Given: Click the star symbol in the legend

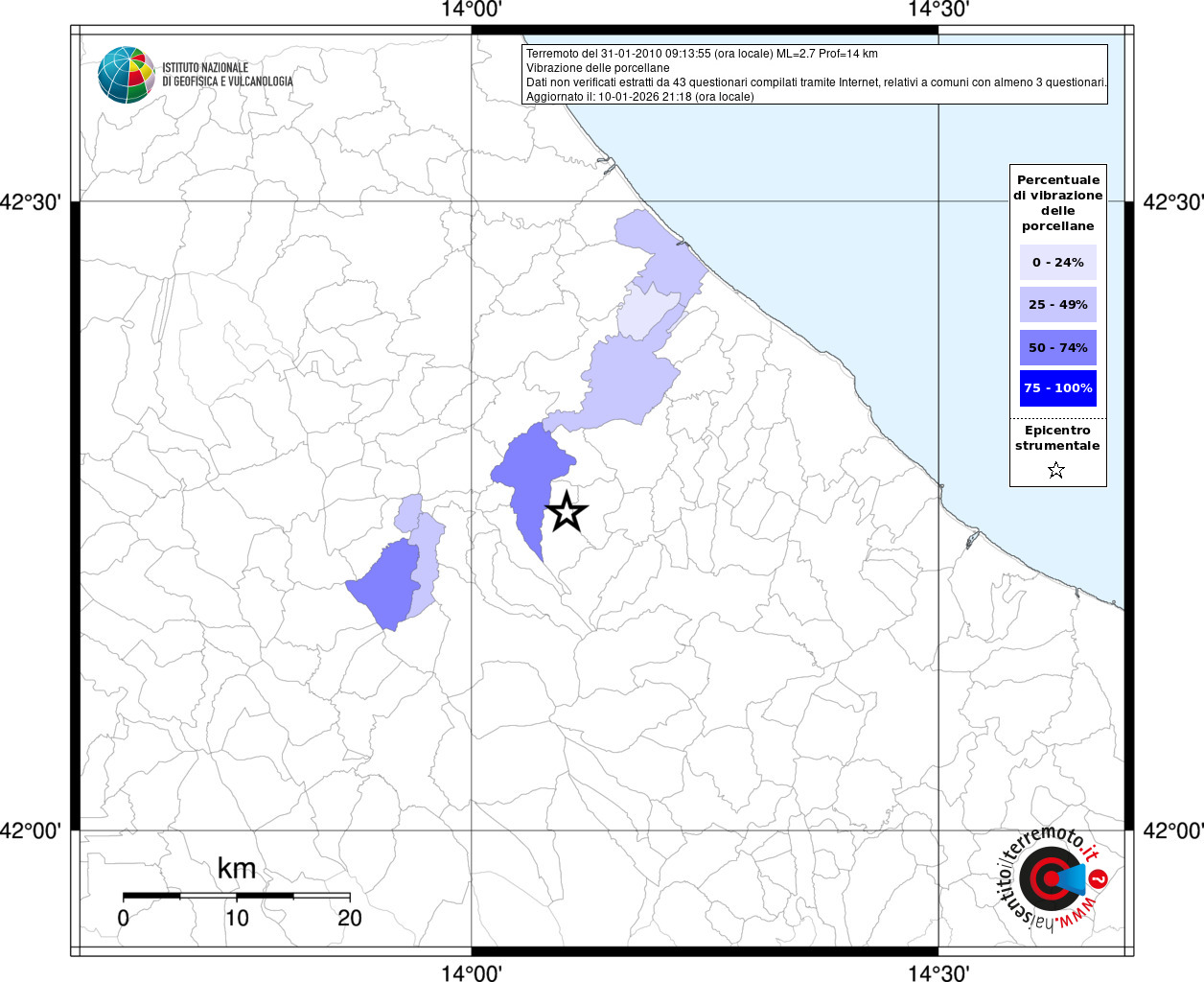Looking at the screenshot, I should point(1056,470).
